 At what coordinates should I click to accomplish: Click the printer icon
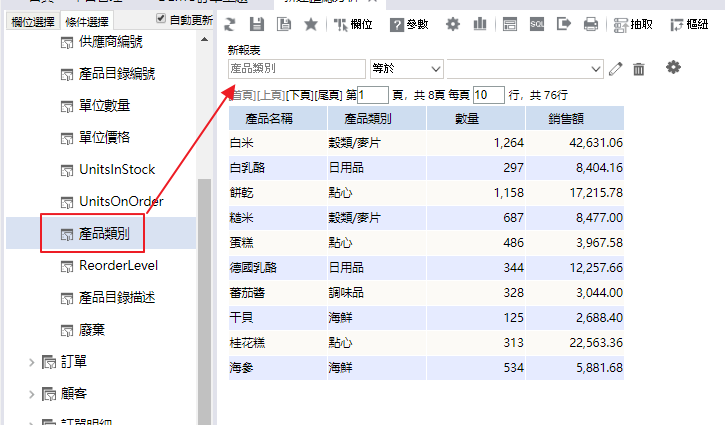point(591,24)
